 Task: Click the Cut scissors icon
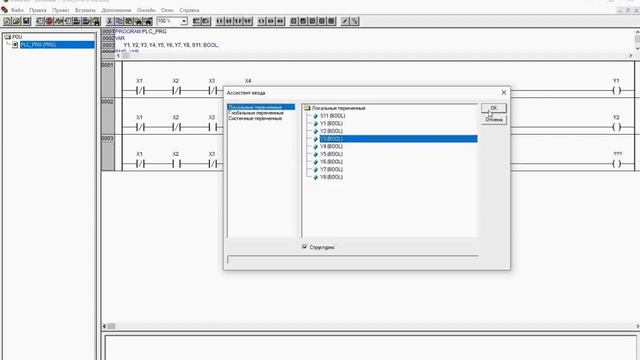tap(109, 21)
